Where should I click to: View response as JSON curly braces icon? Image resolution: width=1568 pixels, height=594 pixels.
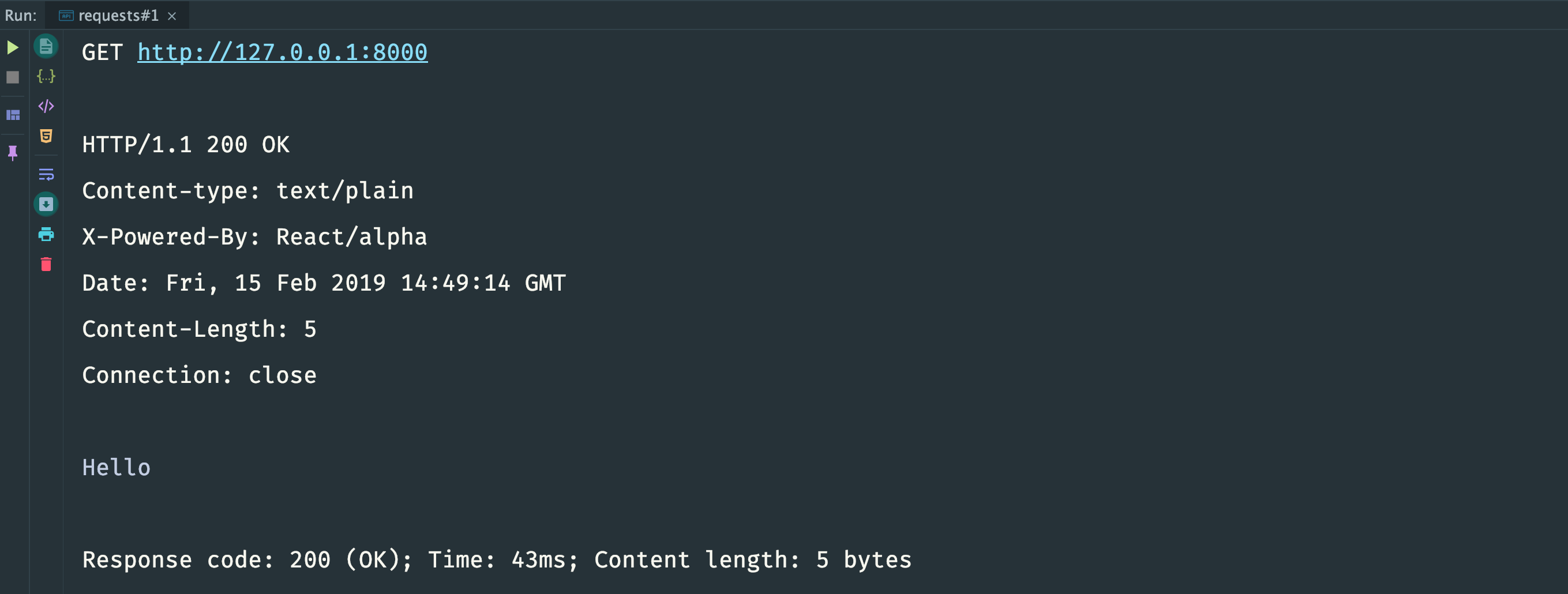(46, 76)
